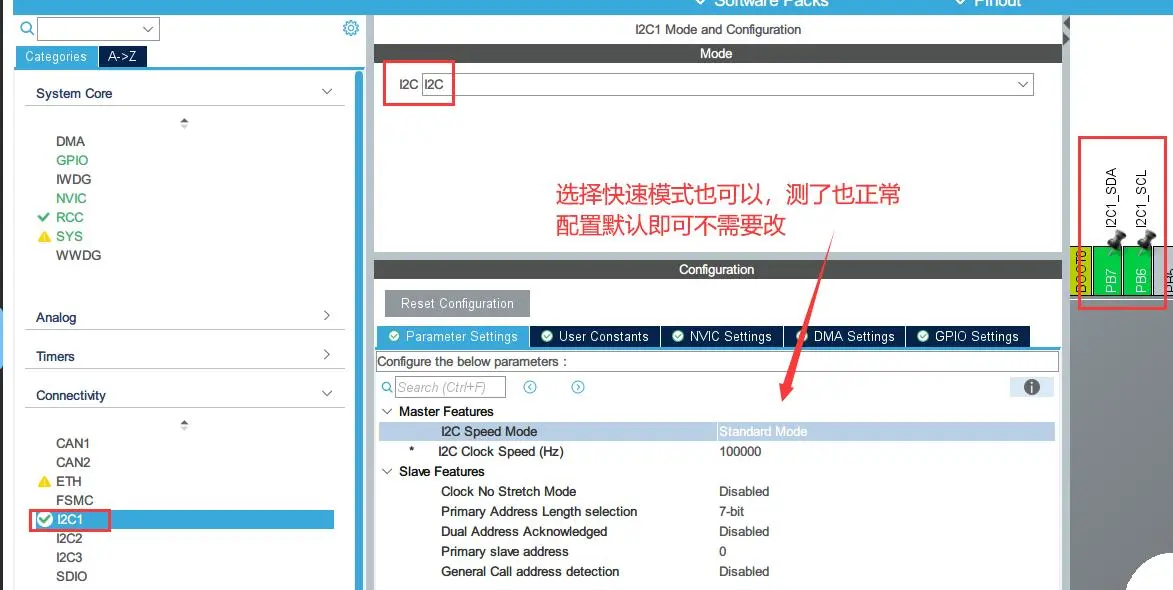Click the parameter search input field
The image size is (1173, 590).
(450, 387)
